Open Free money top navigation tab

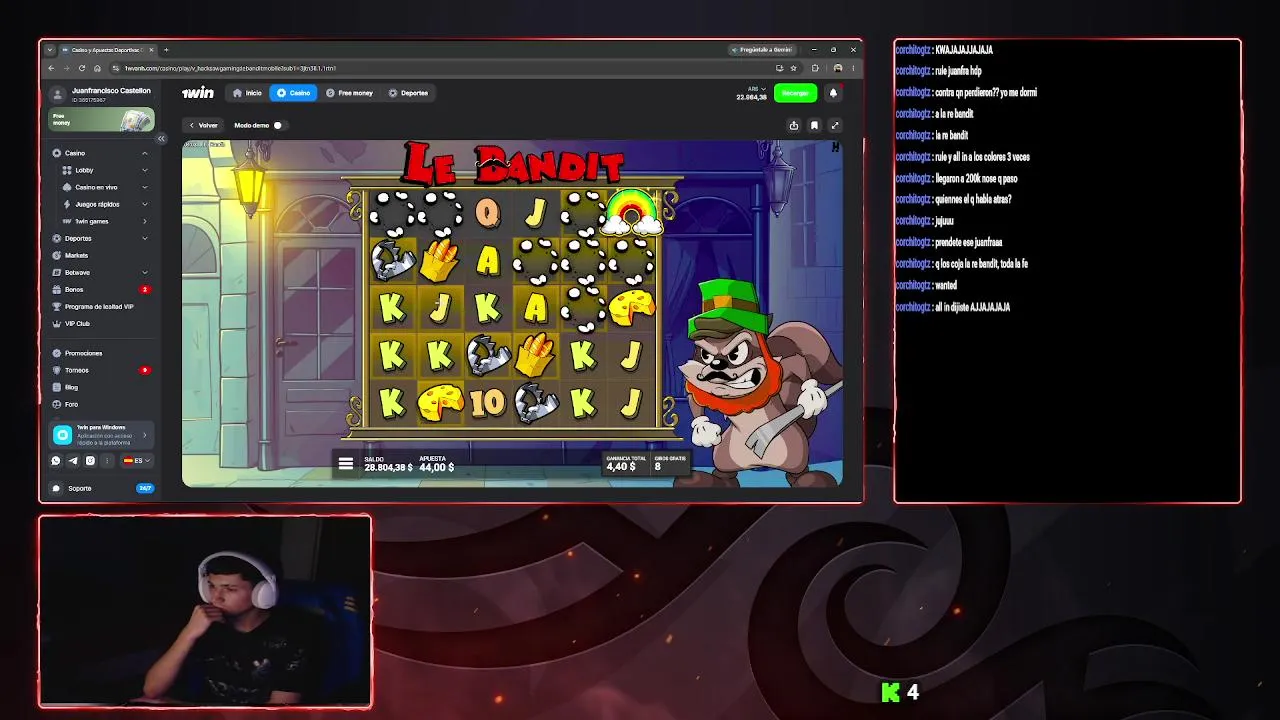click(349, 93)
